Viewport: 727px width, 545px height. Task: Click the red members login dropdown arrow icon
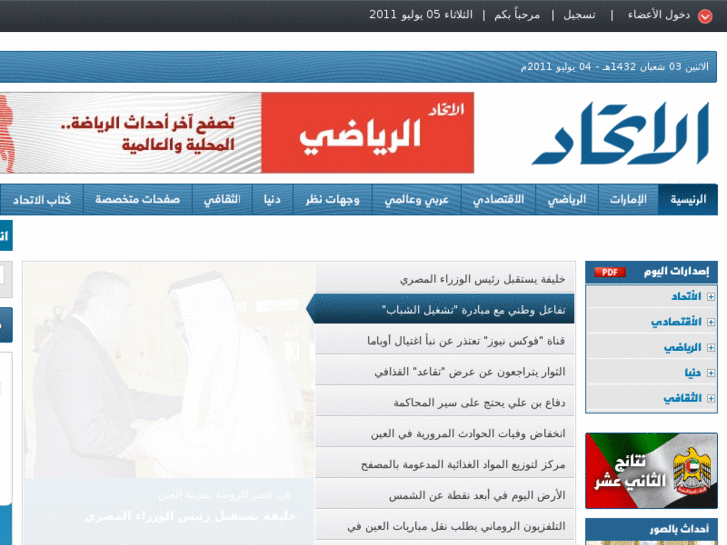click(705, 16)
